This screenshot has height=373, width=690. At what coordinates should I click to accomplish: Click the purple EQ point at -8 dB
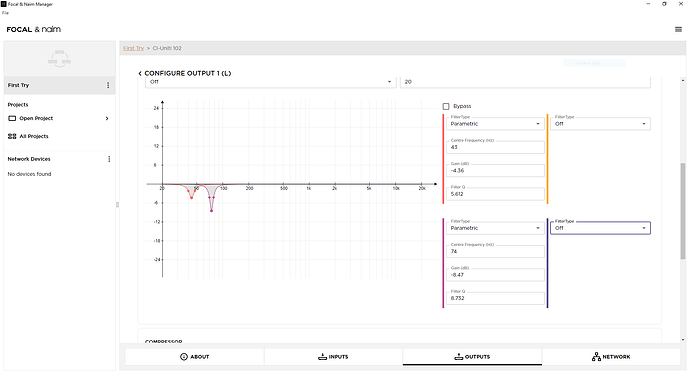click(212, 211)
